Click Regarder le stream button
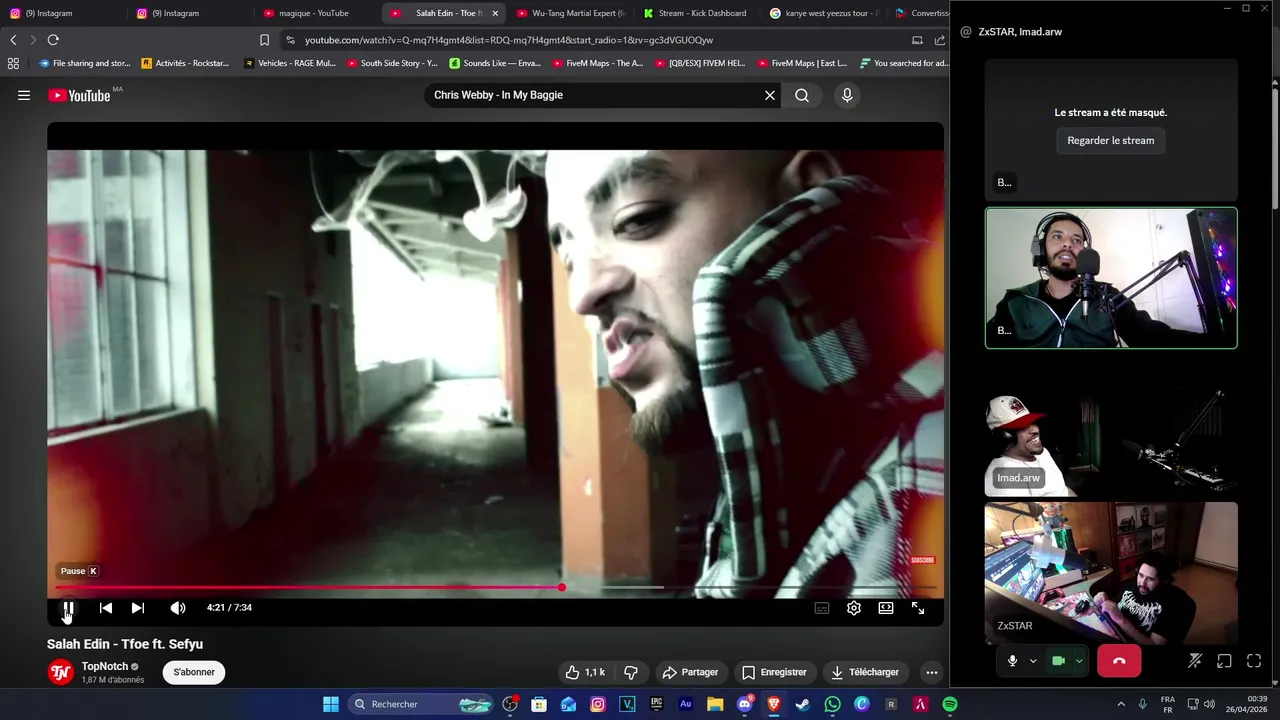Image resolution: width=1280 pixels, height=720 pixels. tap(1111, 141)
